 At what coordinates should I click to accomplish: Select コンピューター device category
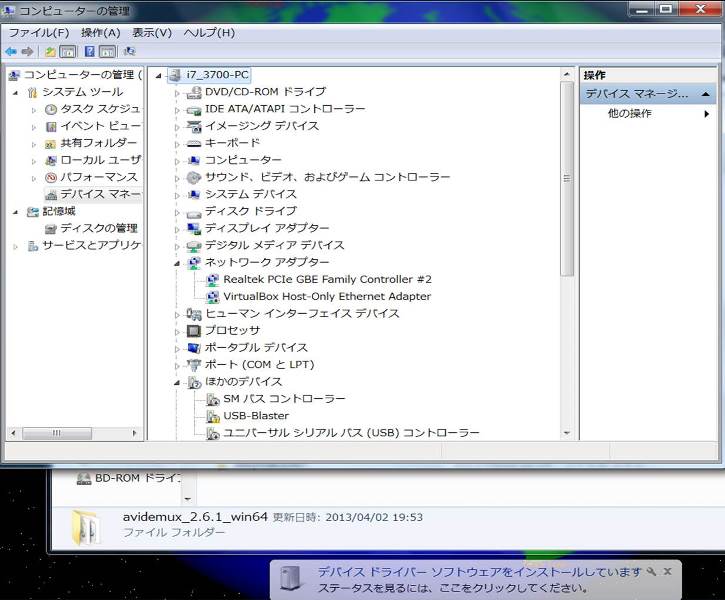pyautogui.click(x=243, y=160)
